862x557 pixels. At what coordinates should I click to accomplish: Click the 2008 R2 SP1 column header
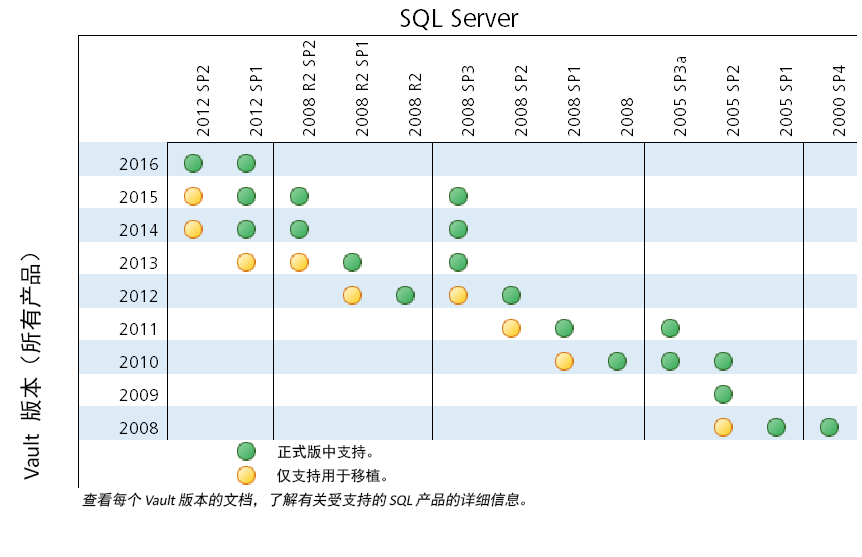point(362,89)
